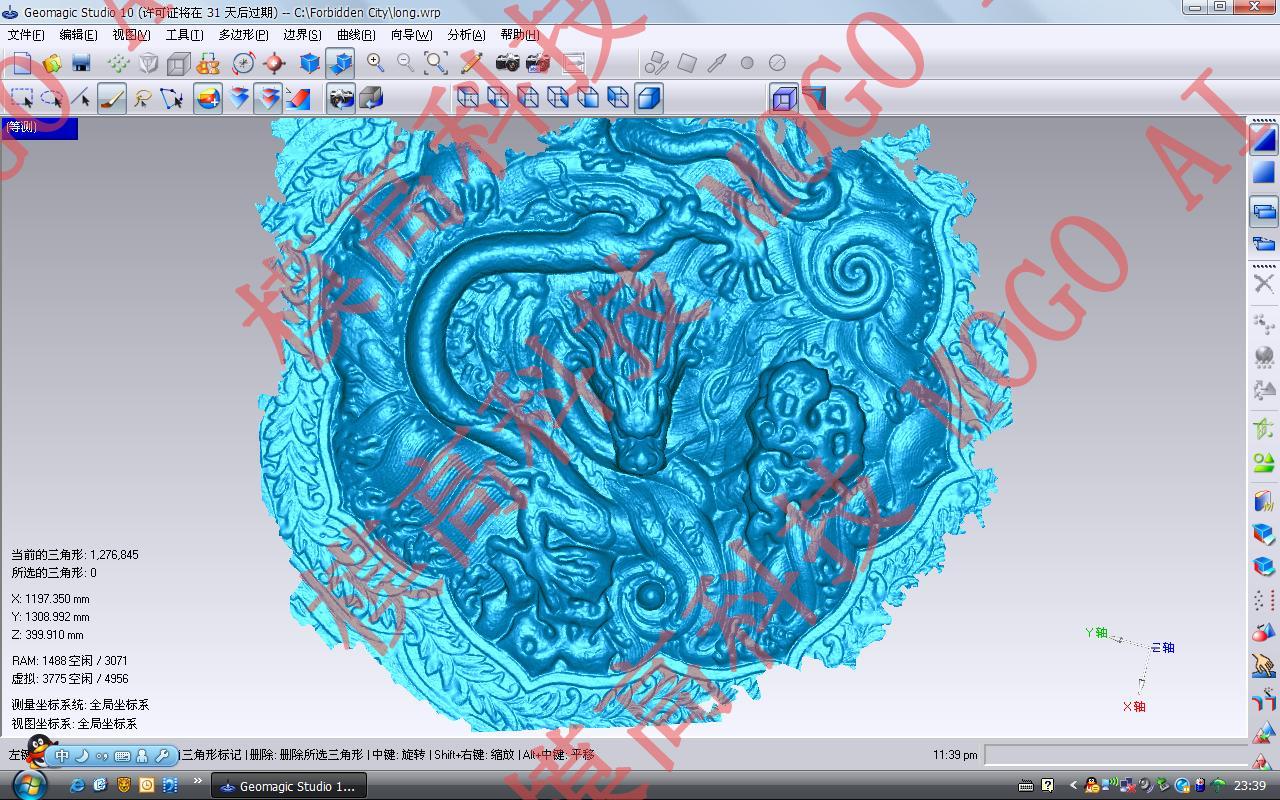The height and width of the screenshot is (800, 1280).
Task: Select the line selection tool
Action: coord(82,98)
